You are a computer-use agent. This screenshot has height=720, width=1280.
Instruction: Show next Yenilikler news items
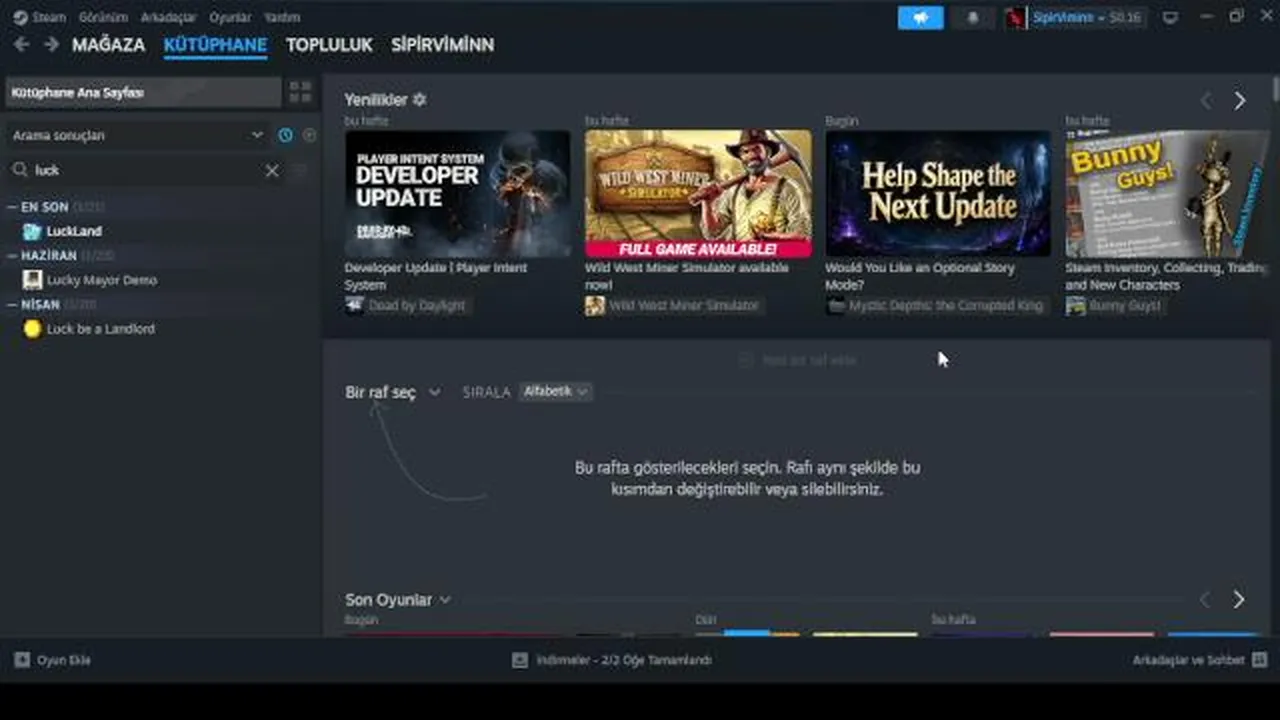1240,100
